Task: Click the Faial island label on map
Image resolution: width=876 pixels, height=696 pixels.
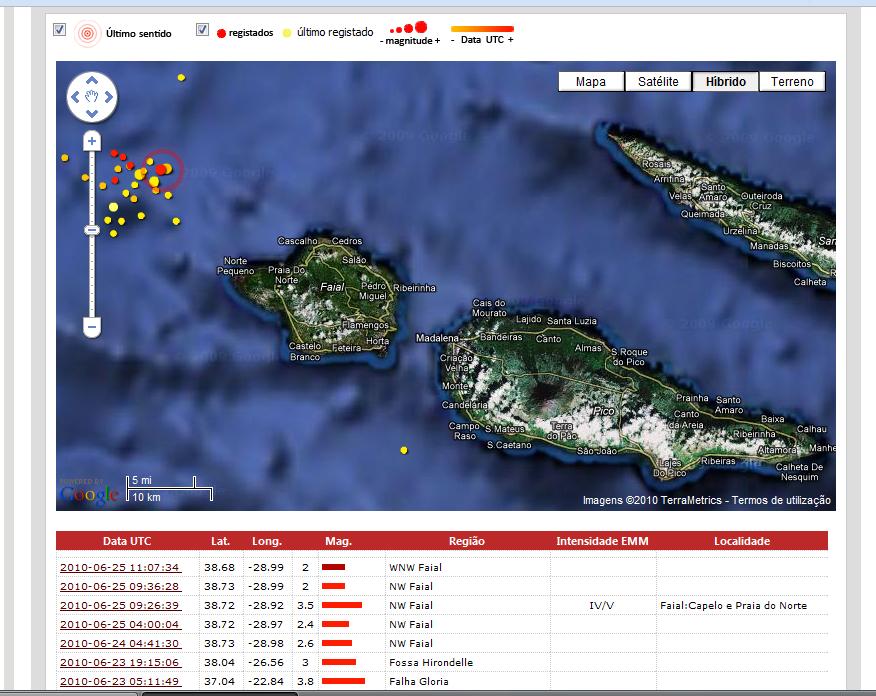Action: [332, 287]
